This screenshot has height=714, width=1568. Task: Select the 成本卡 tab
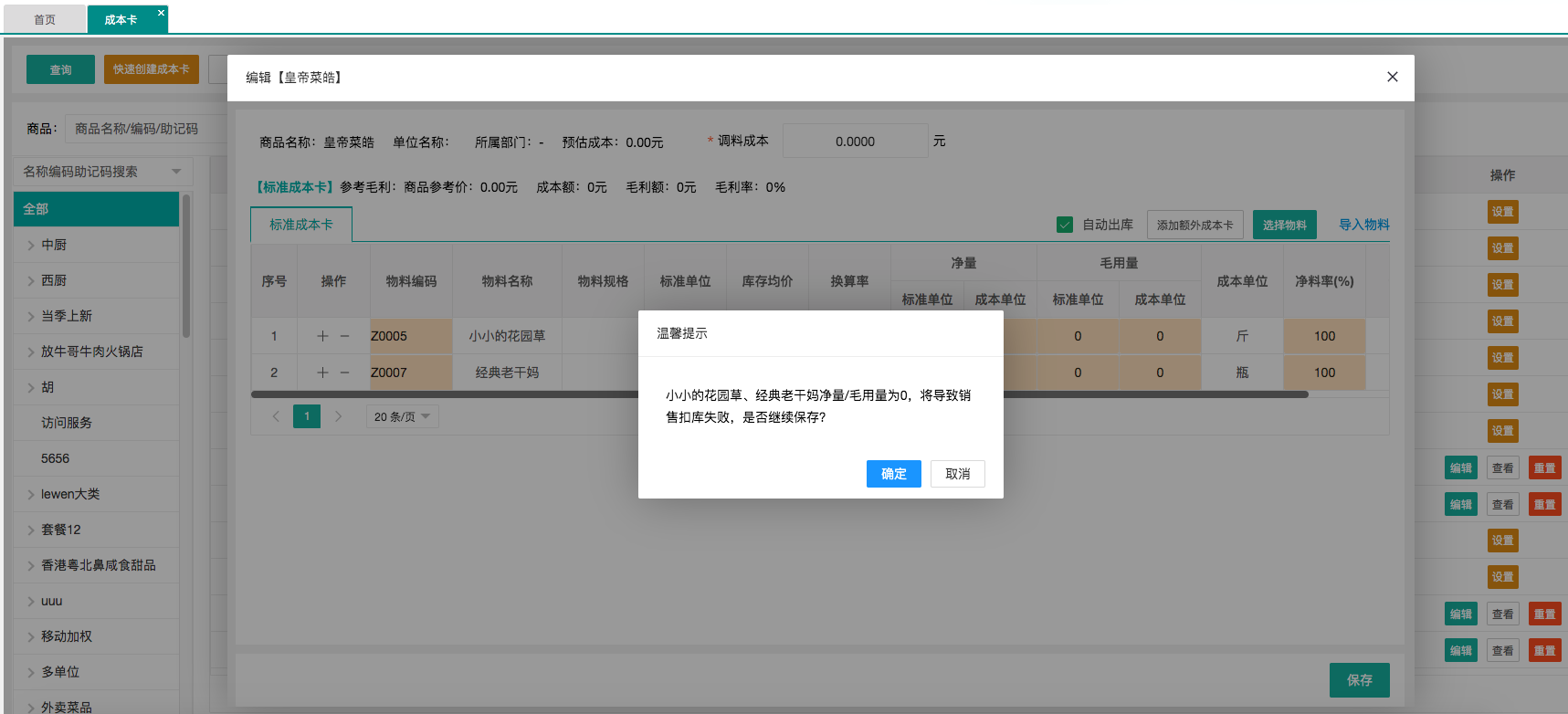pos(121,19)
